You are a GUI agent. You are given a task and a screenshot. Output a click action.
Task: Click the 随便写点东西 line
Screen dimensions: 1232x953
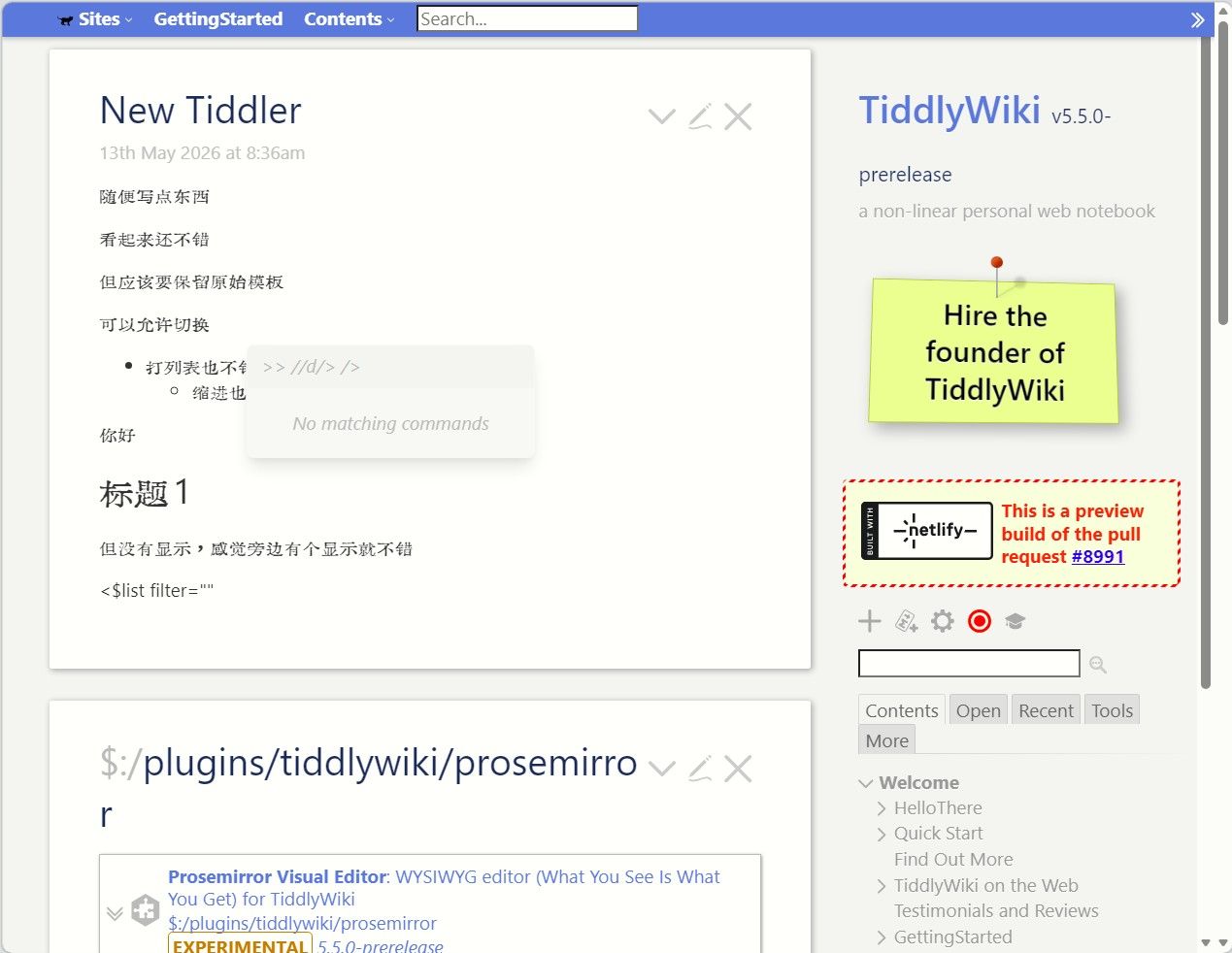[x=154, y=196]
